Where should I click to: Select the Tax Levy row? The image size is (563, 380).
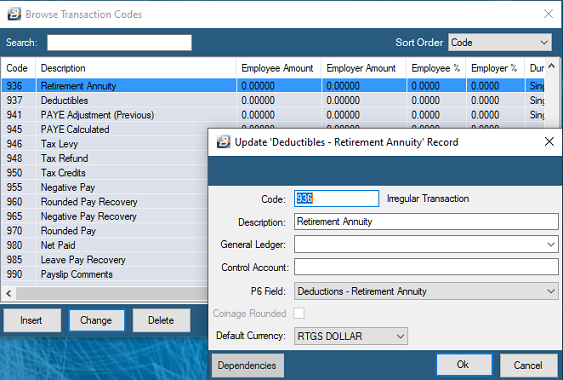point(105,144)
